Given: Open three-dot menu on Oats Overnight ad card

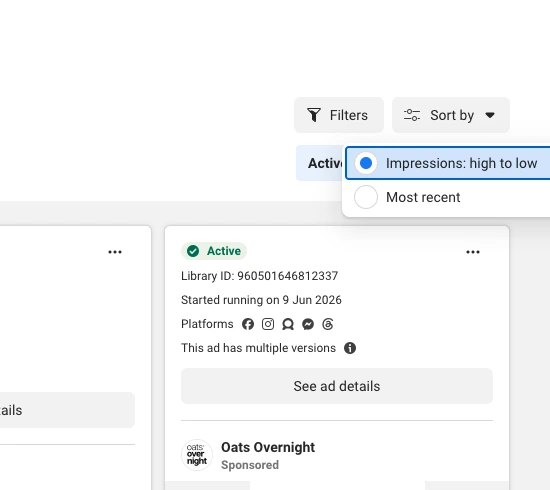Looking at the screenshot, I should click(472, 252).
